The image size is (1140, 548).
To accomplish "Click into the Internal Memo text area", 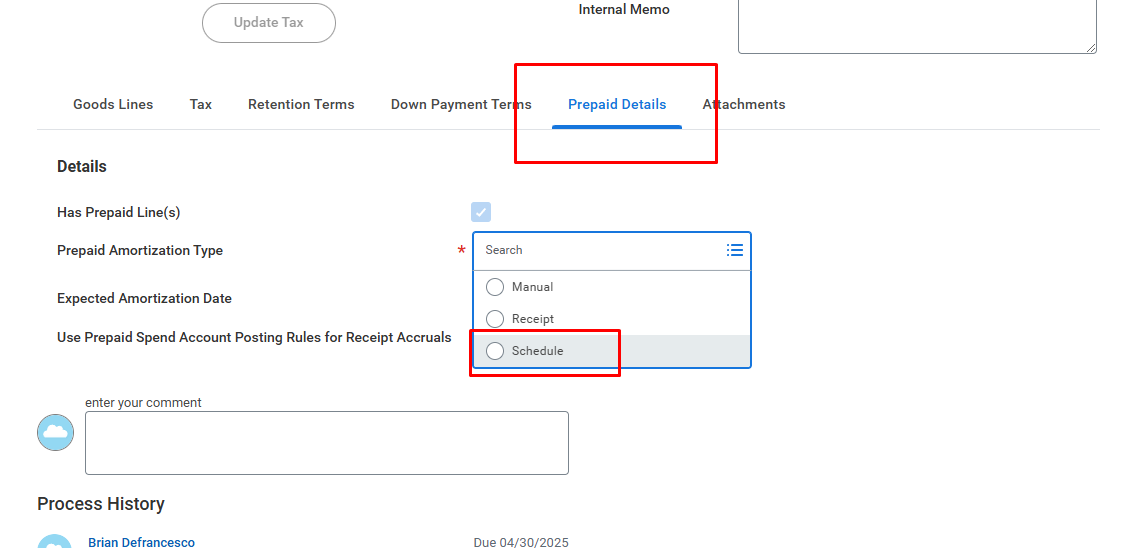I will tap(916, 25).
